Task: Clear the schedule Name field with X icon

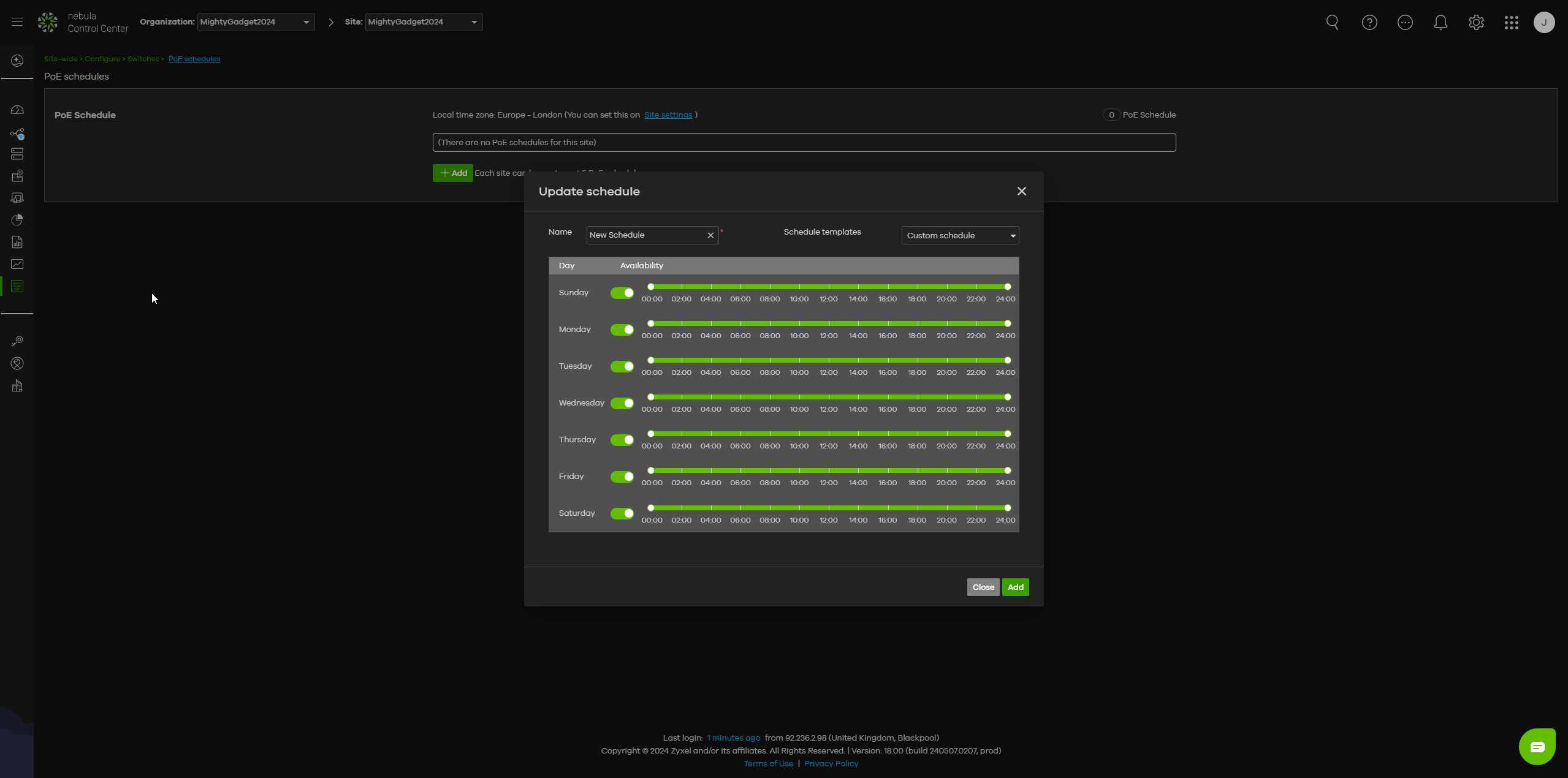Action: coord(710,235)
